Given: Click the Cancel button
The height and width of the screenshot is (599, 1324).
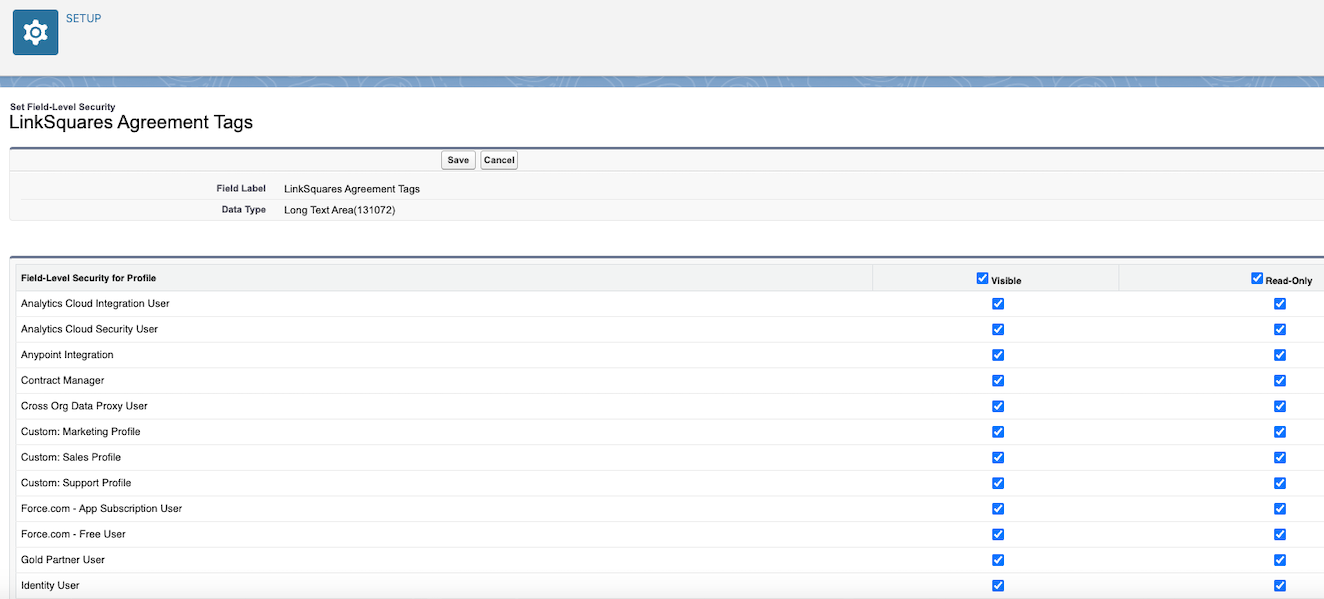Looking at the screenshot, I should click(x=499, y=160).
